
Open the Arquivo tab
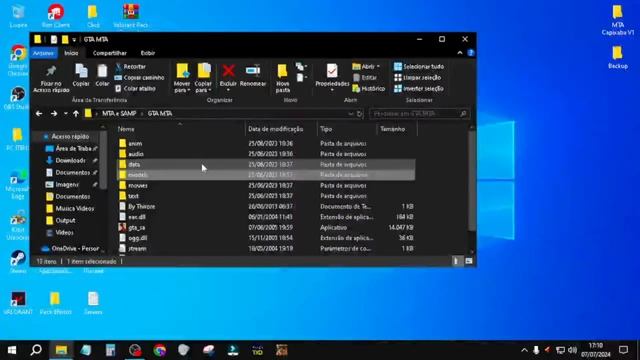point(43,53)
